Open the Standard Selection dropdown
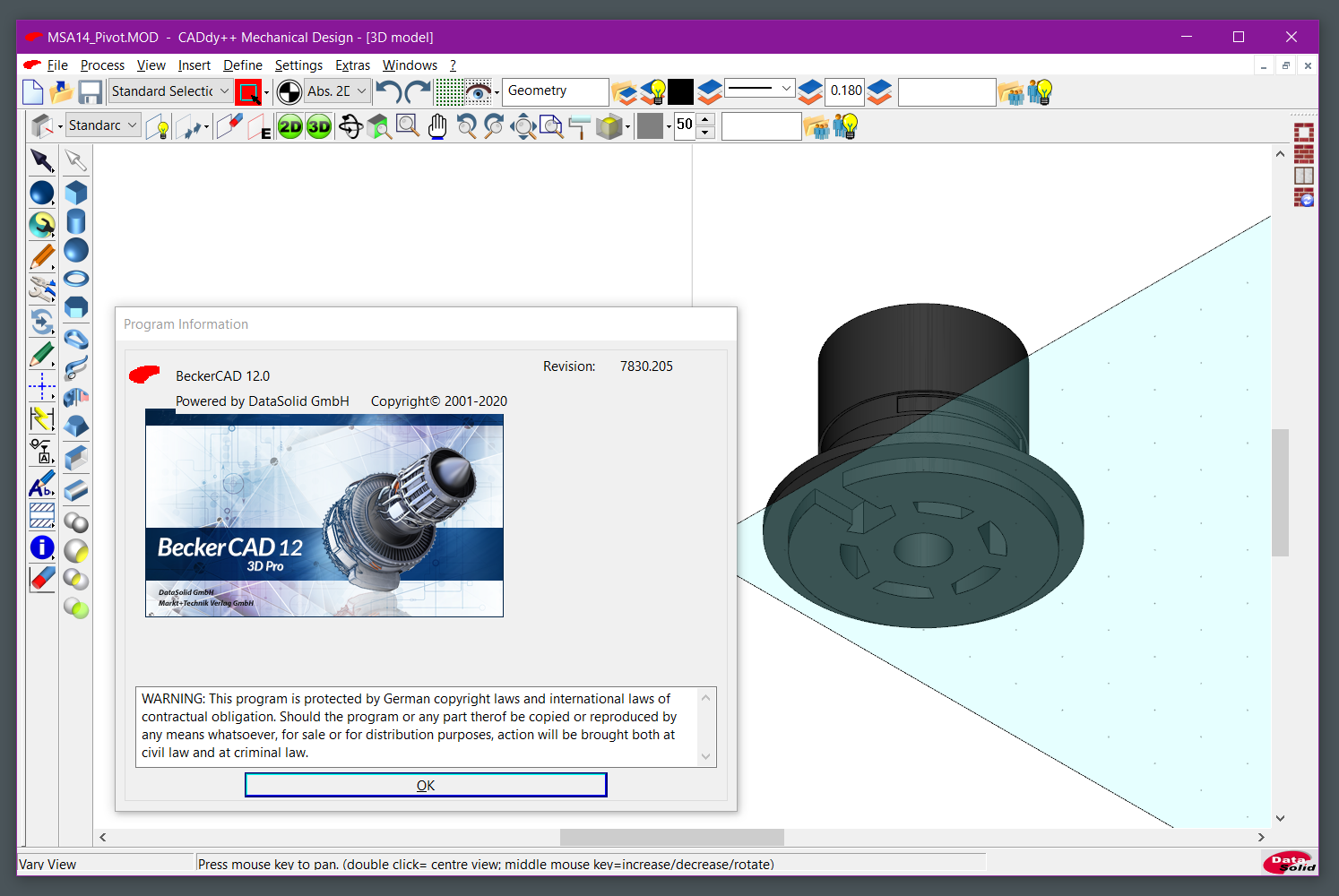This screenshot has height=896, width=1339. [x=169, y=91]
